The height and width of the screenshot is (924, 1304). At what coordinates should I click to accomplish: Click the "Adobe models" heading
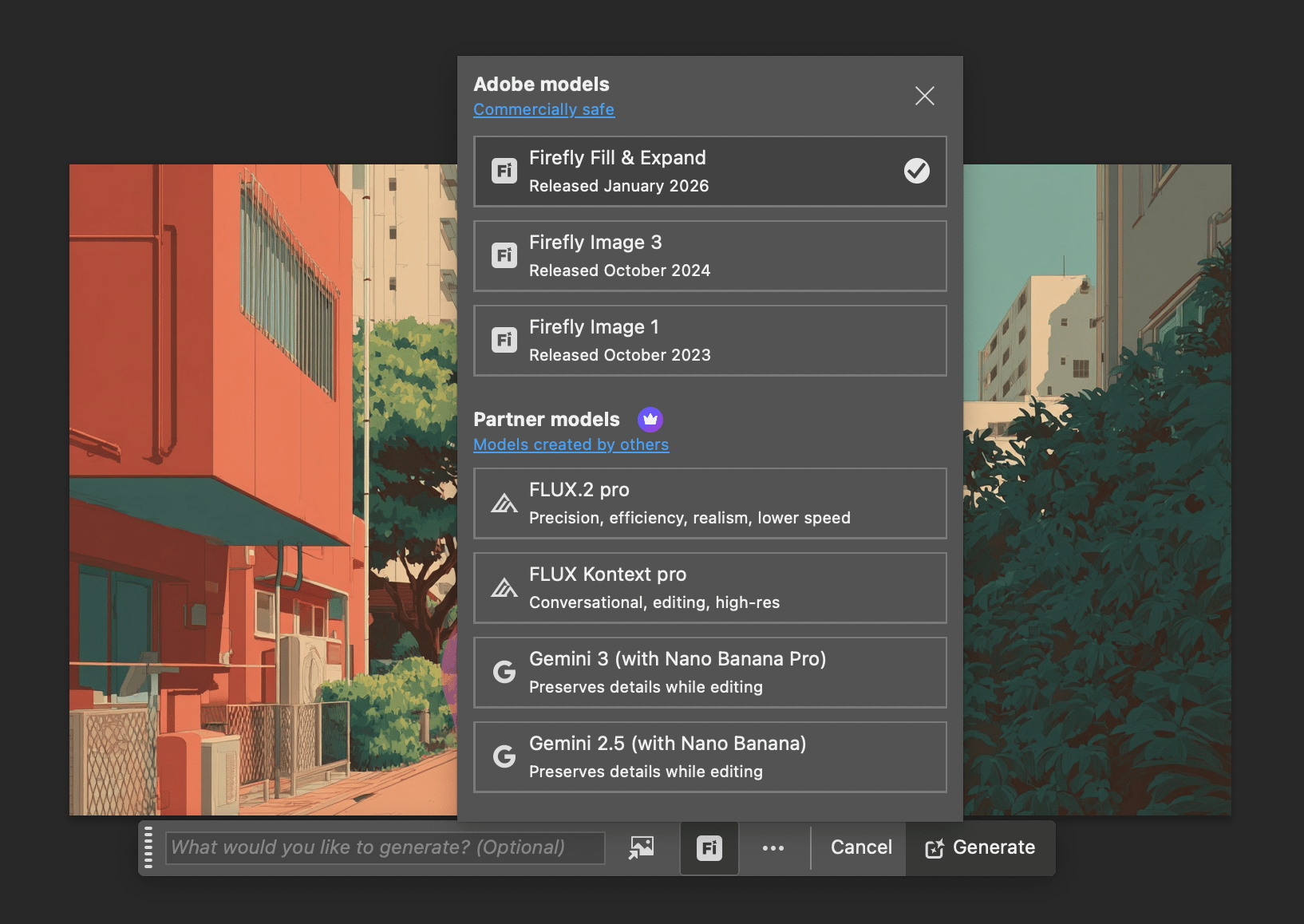541,84
